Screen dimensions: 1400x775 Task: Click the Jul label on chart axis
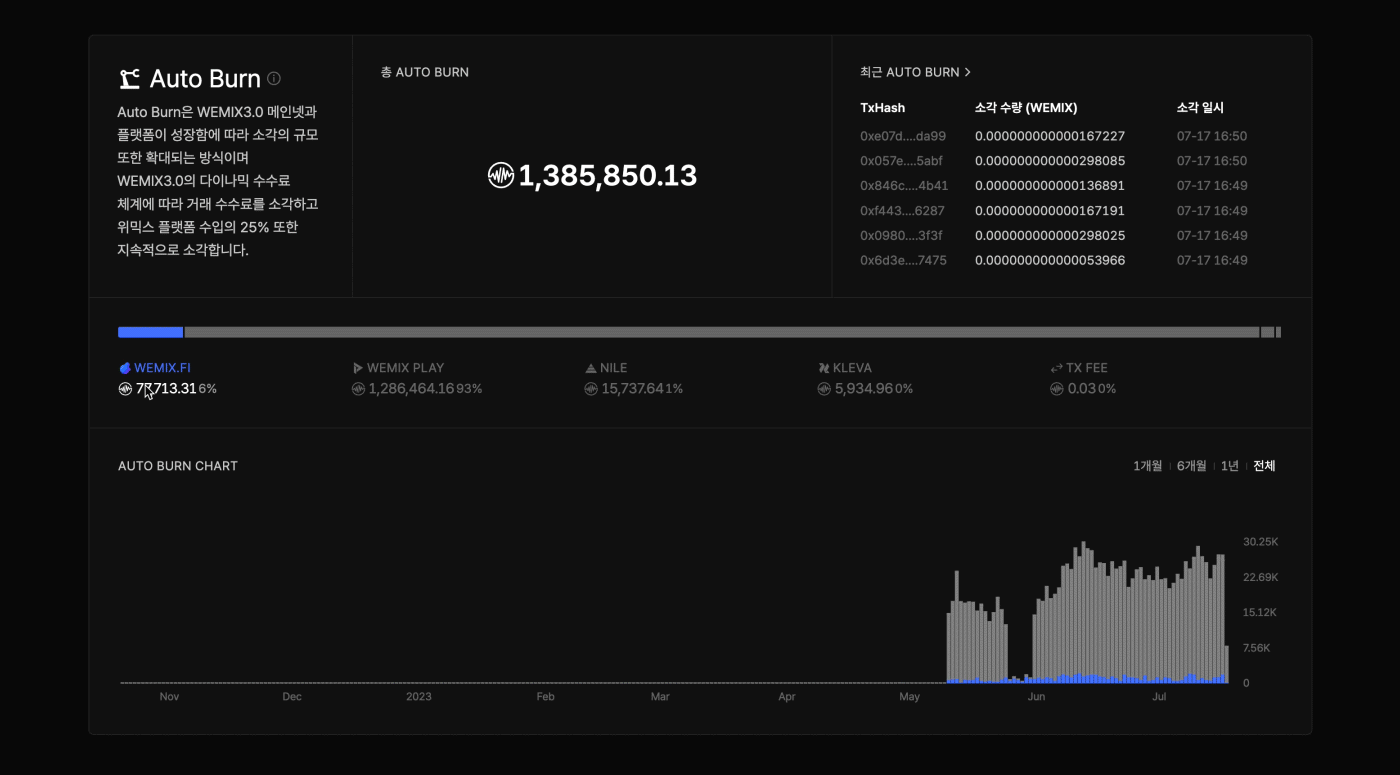[1160, 697]
